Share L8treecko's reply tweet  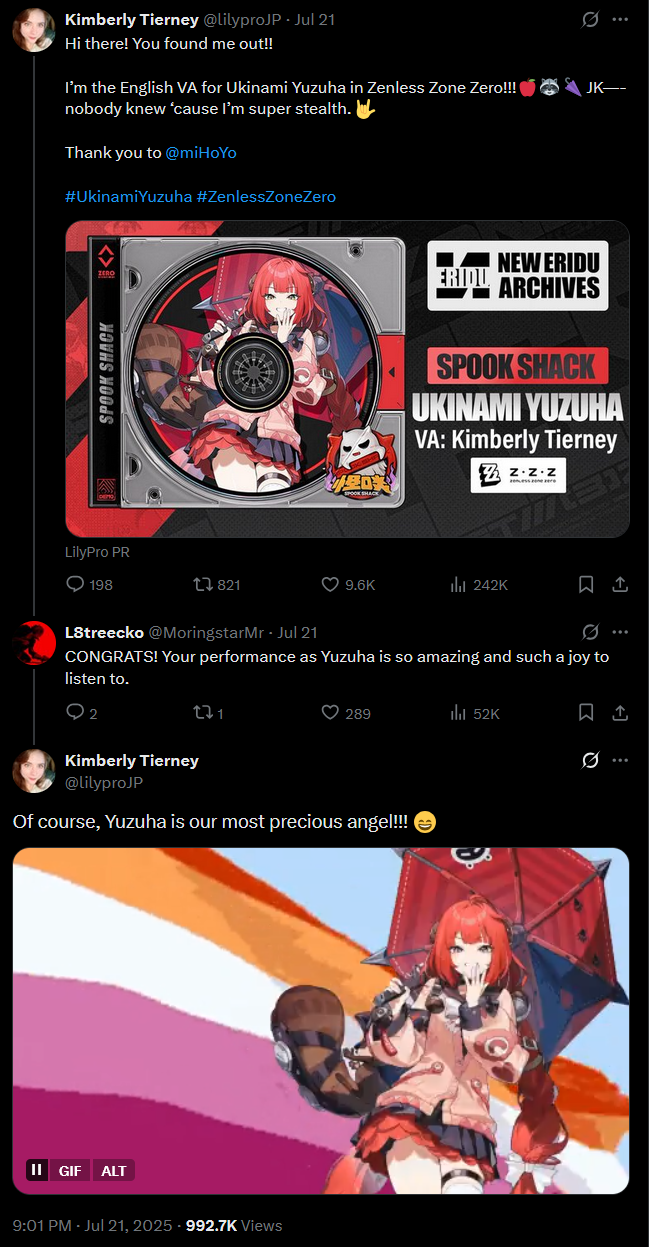(x=619, y=712)
